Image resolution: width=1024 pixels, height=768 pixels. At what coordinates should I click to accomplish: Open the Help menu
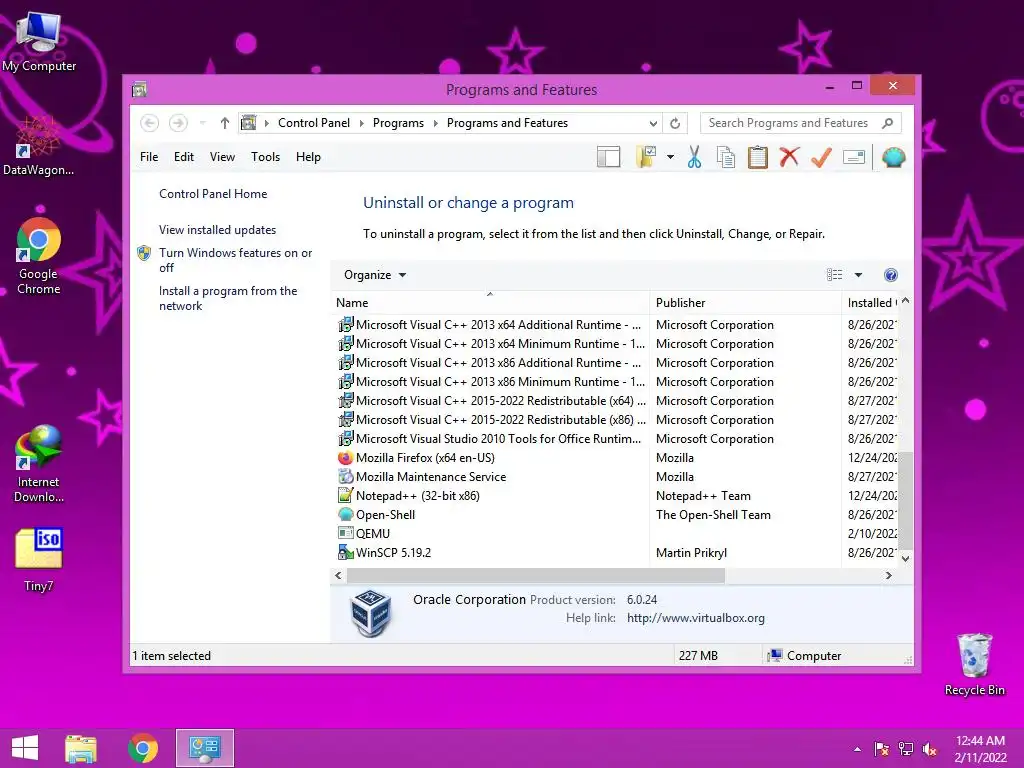click(x=308, y=157)
